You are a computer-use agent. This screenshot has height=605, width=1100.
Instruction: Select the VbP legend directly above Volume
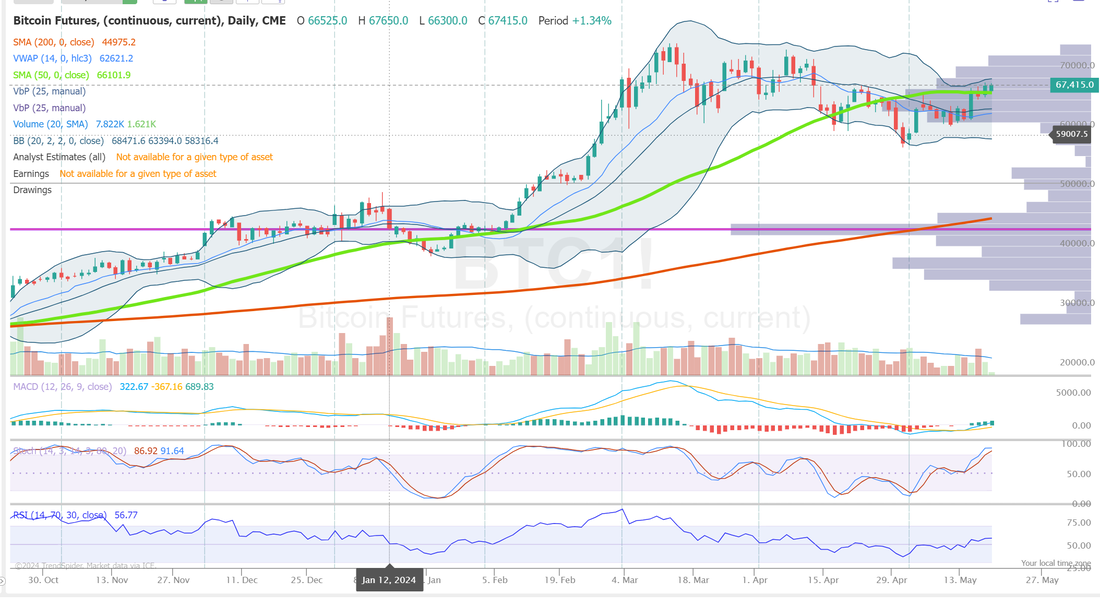(49, 107)
